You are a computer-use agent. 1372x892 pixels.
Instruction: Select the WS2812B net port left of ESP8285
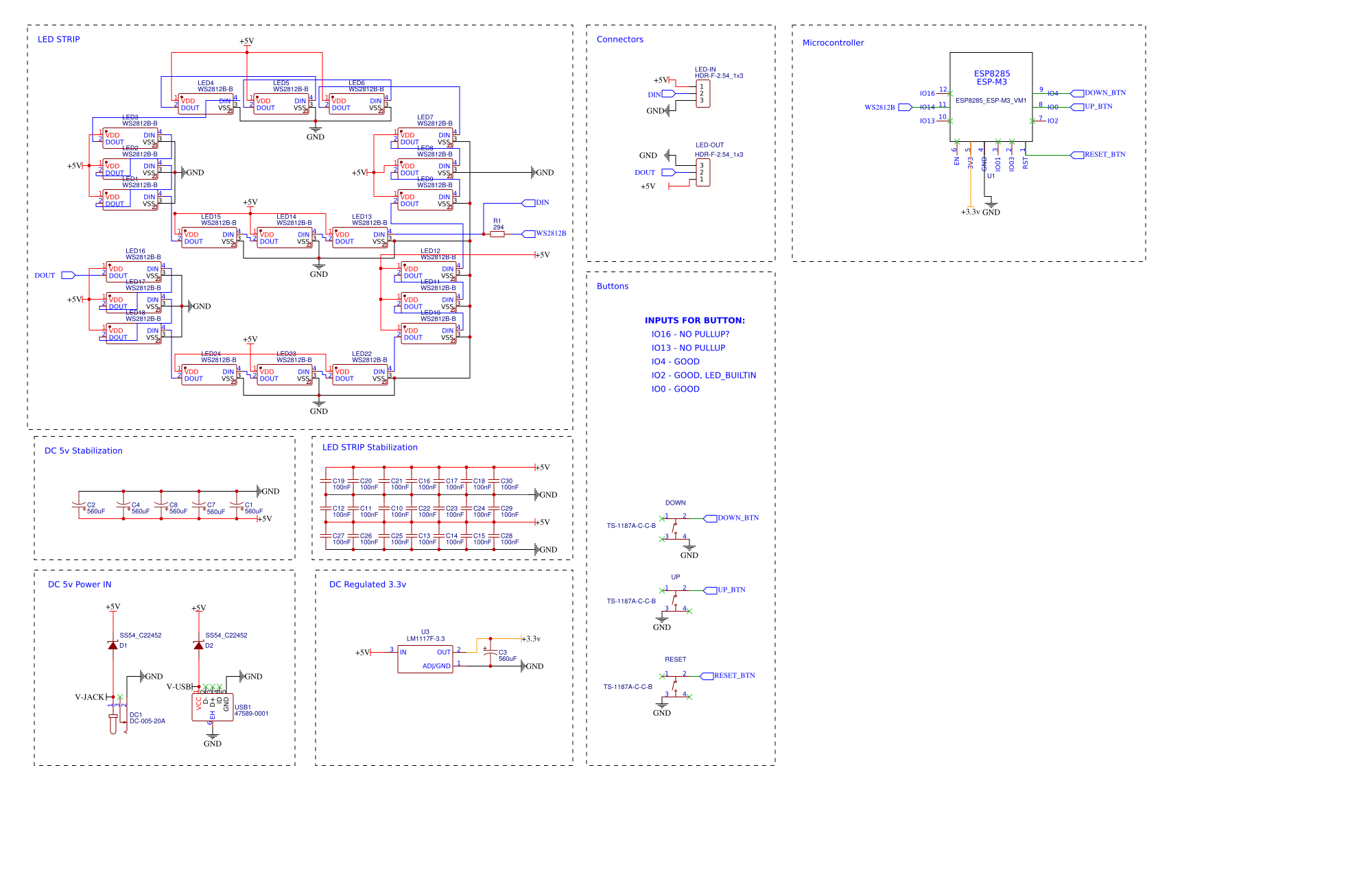click(888, 107)
